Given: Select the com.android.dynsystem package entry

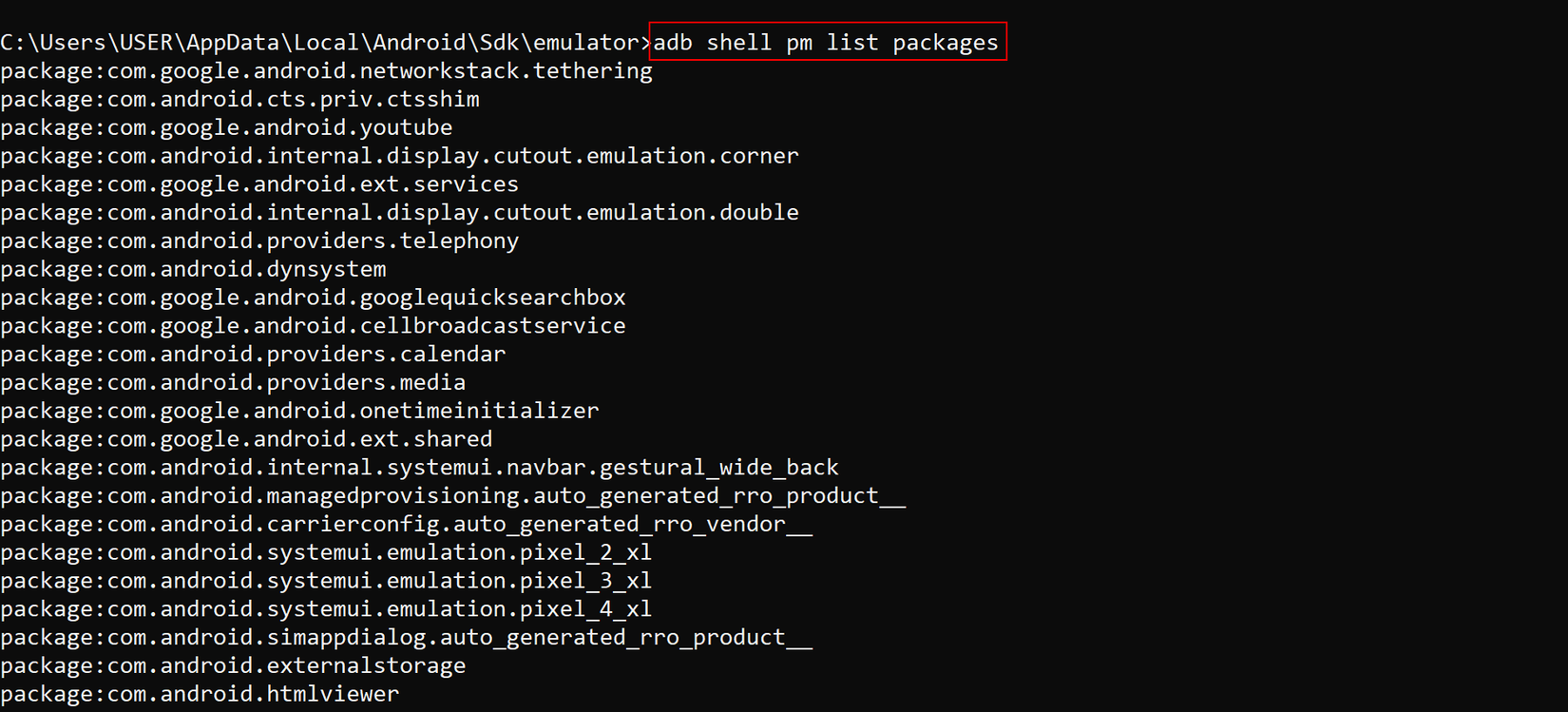Looking at the screenshot, I should coord(193,269).
